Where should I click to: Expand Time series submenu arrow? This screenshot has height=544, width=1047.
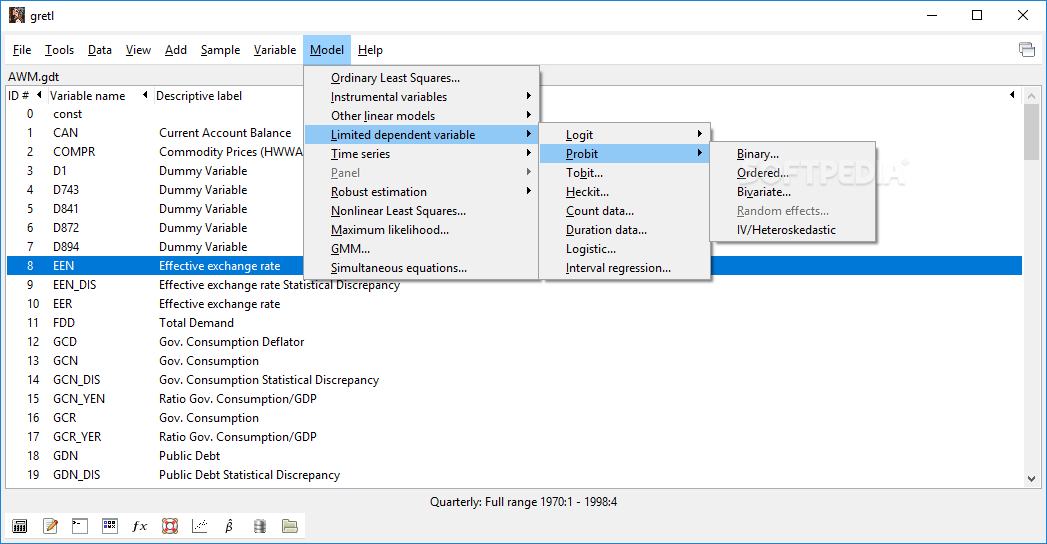coord(529,153)
